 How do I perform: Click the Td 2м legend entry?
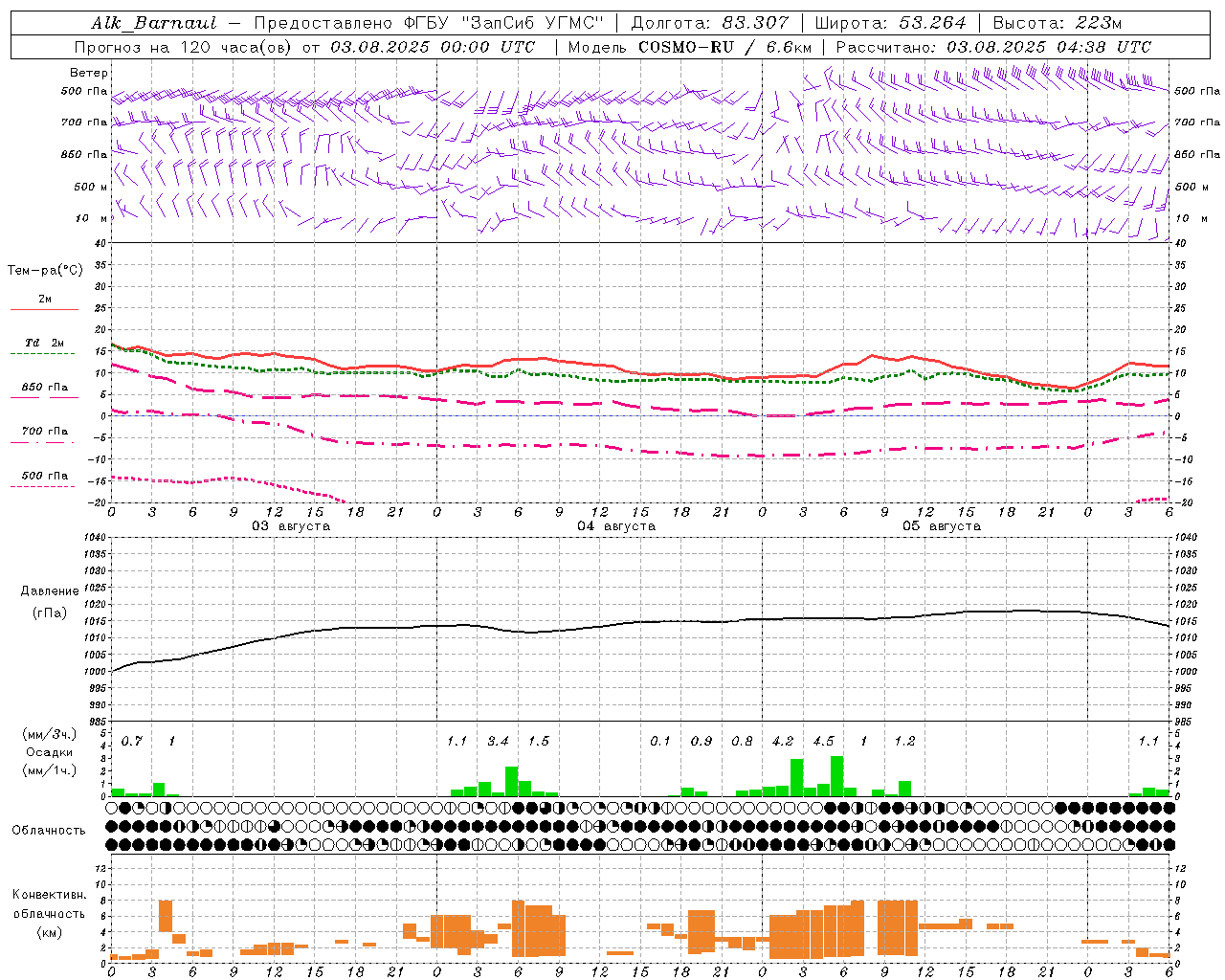coord(44,343)
